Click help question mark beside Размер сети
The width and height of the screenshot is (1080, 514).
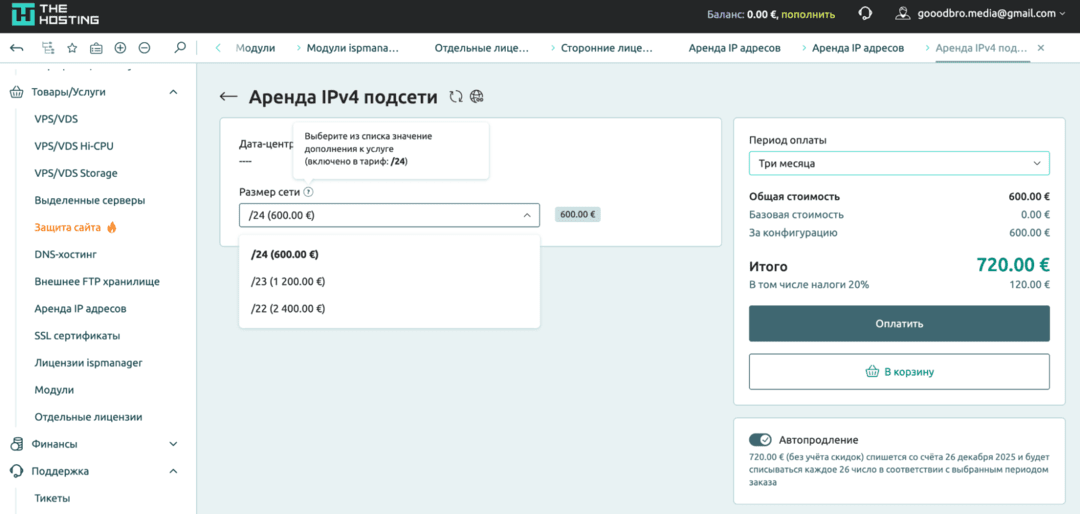pos(309,192)
